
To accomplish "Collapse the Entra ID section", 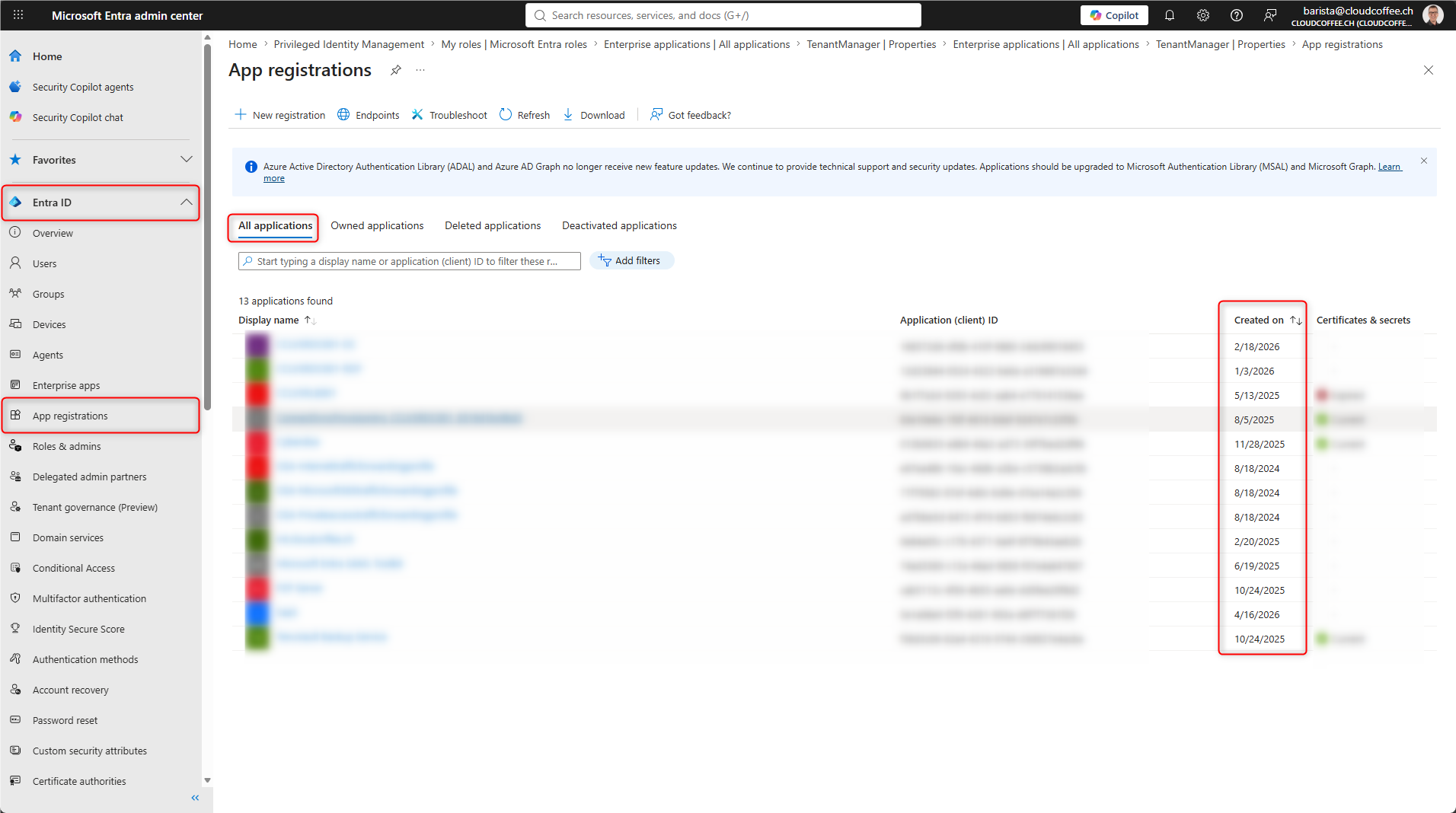I will (186, 202).
